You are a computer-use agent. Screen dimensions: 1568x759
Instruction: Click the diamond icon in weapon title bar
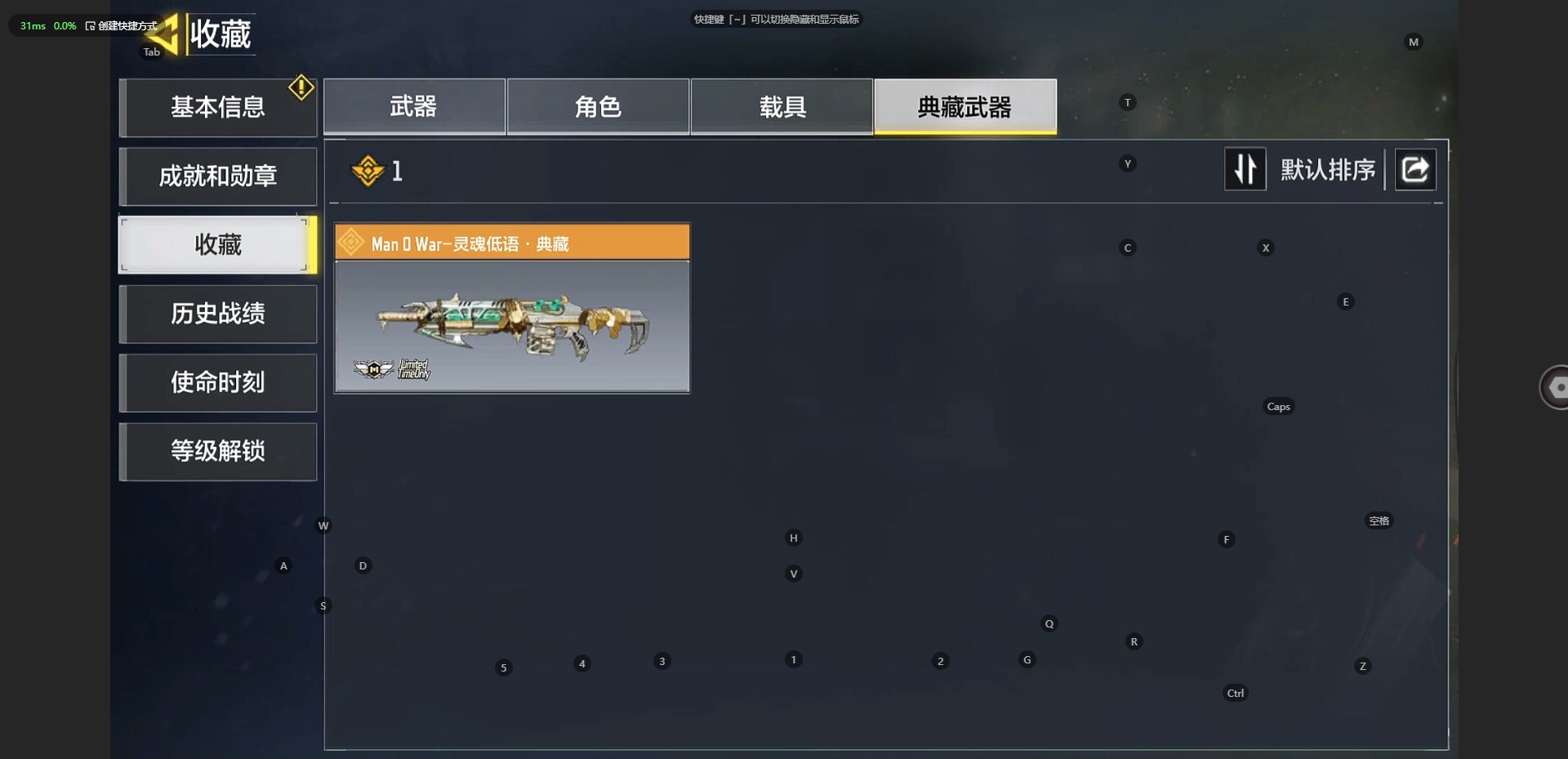[x=351, y=242]
